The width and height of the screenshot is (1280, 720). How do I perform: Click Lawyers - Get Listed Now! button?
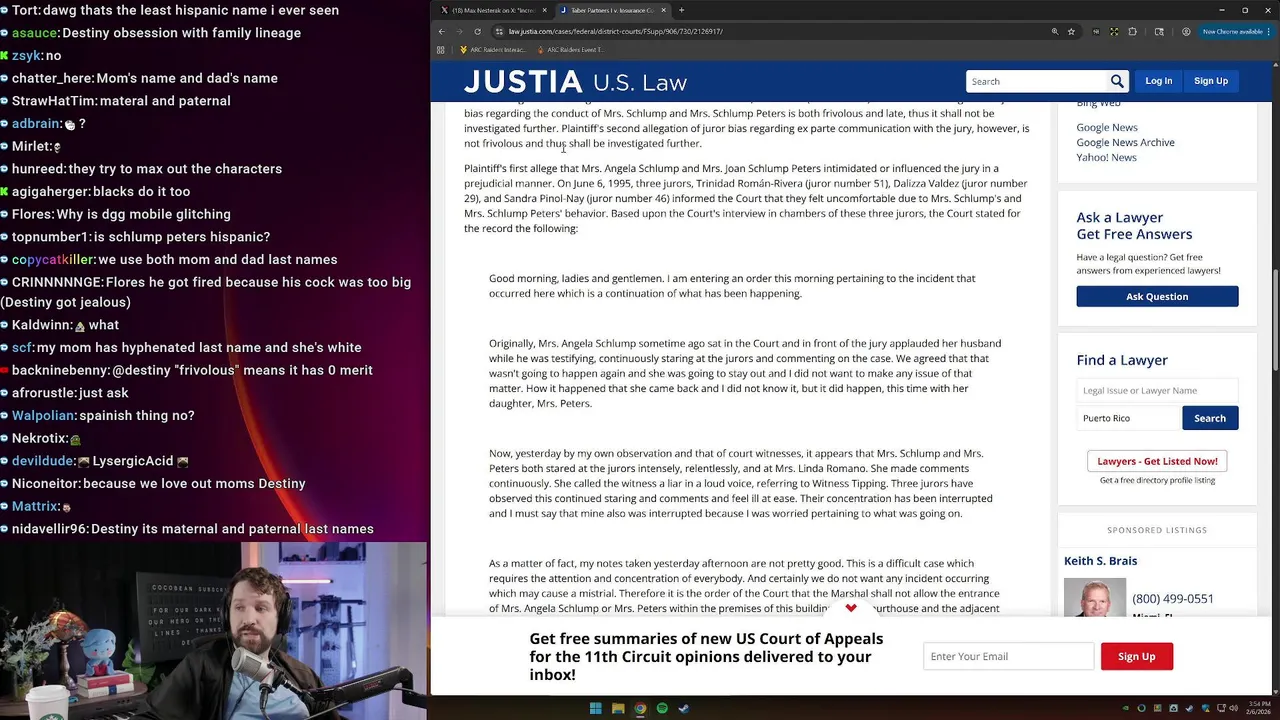[x=1157, y=461]
